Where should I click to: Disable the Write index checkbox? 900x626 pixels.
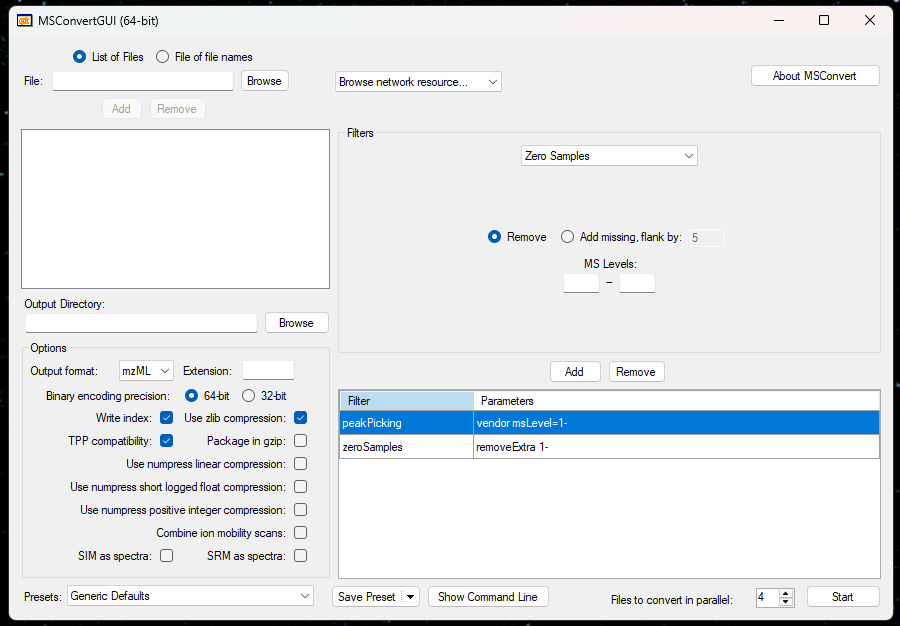[167, 418]
